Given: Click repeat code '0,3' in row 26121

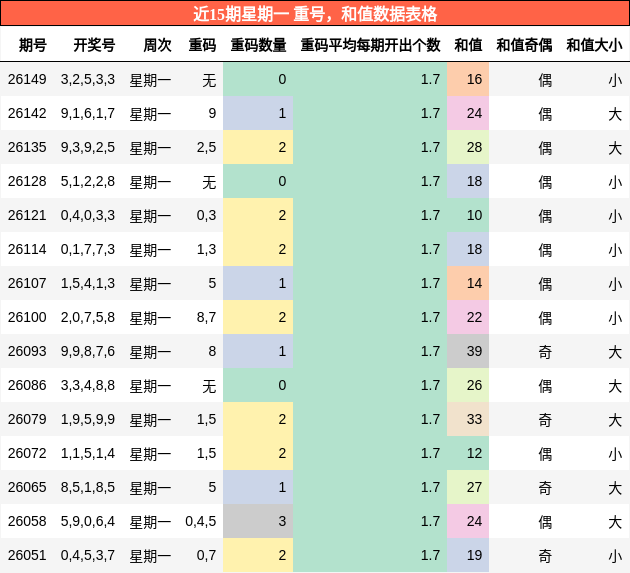Looking at the screenshot, I should coord(207,215).
